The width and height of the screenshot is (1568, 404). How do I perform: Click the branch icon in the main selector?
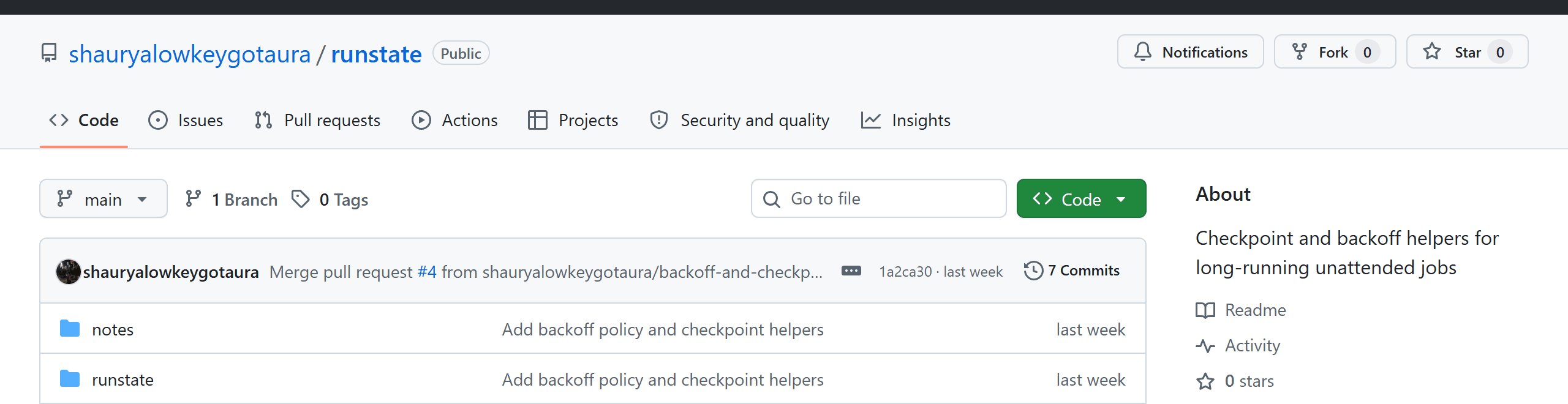(64, 199)
